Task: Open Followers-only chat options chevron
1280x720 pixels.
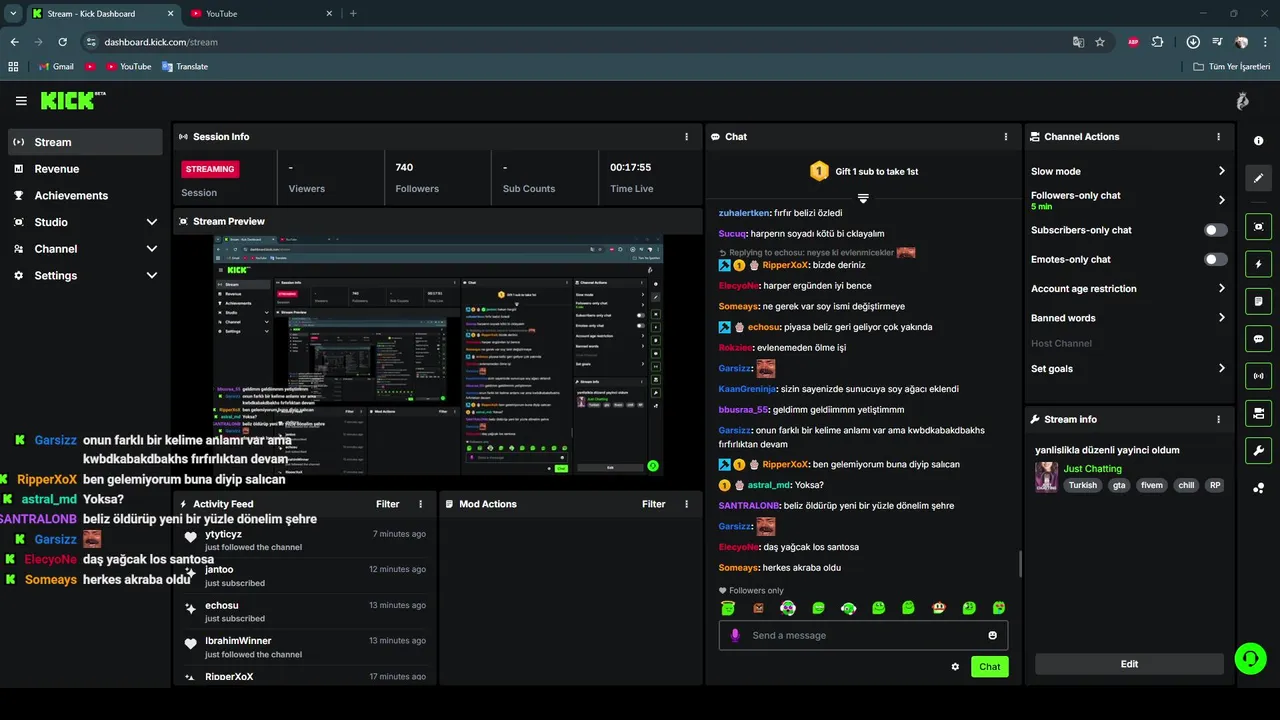Action: (1221, 200)
